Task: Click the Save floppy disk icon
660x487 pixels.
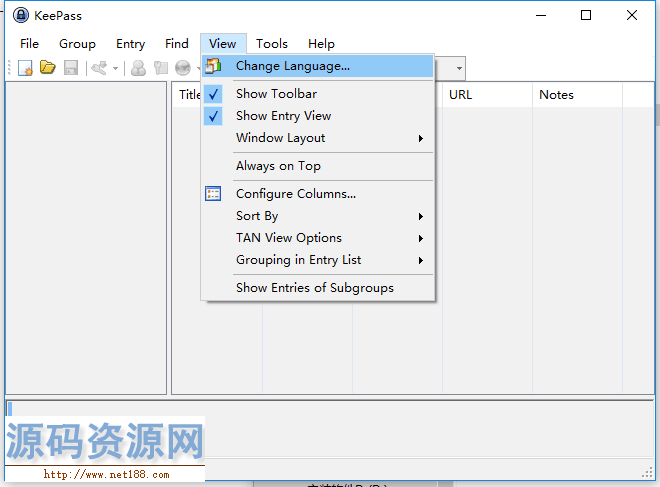Action: pyautogui.click(x=71, y=67)
